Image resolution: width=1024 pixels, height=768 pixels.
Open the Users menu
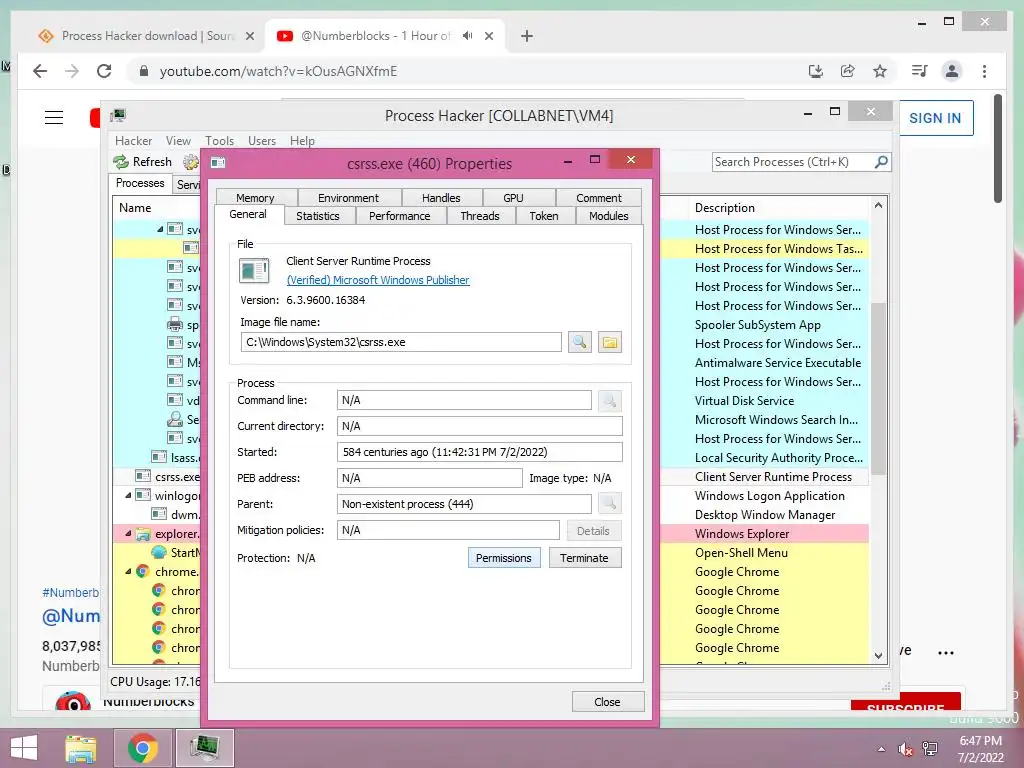tap(262, 141)
